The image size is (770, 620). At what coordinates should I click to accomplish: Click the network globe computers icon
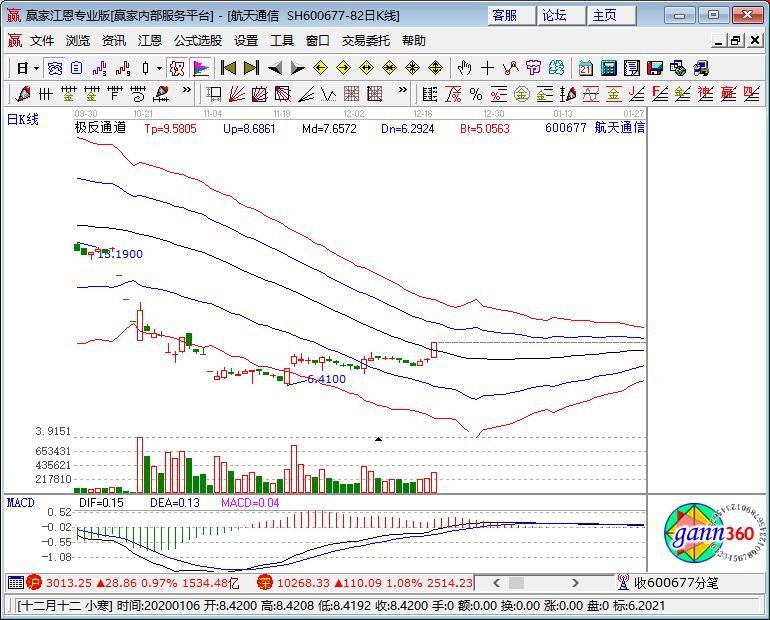tap(678, 68)
